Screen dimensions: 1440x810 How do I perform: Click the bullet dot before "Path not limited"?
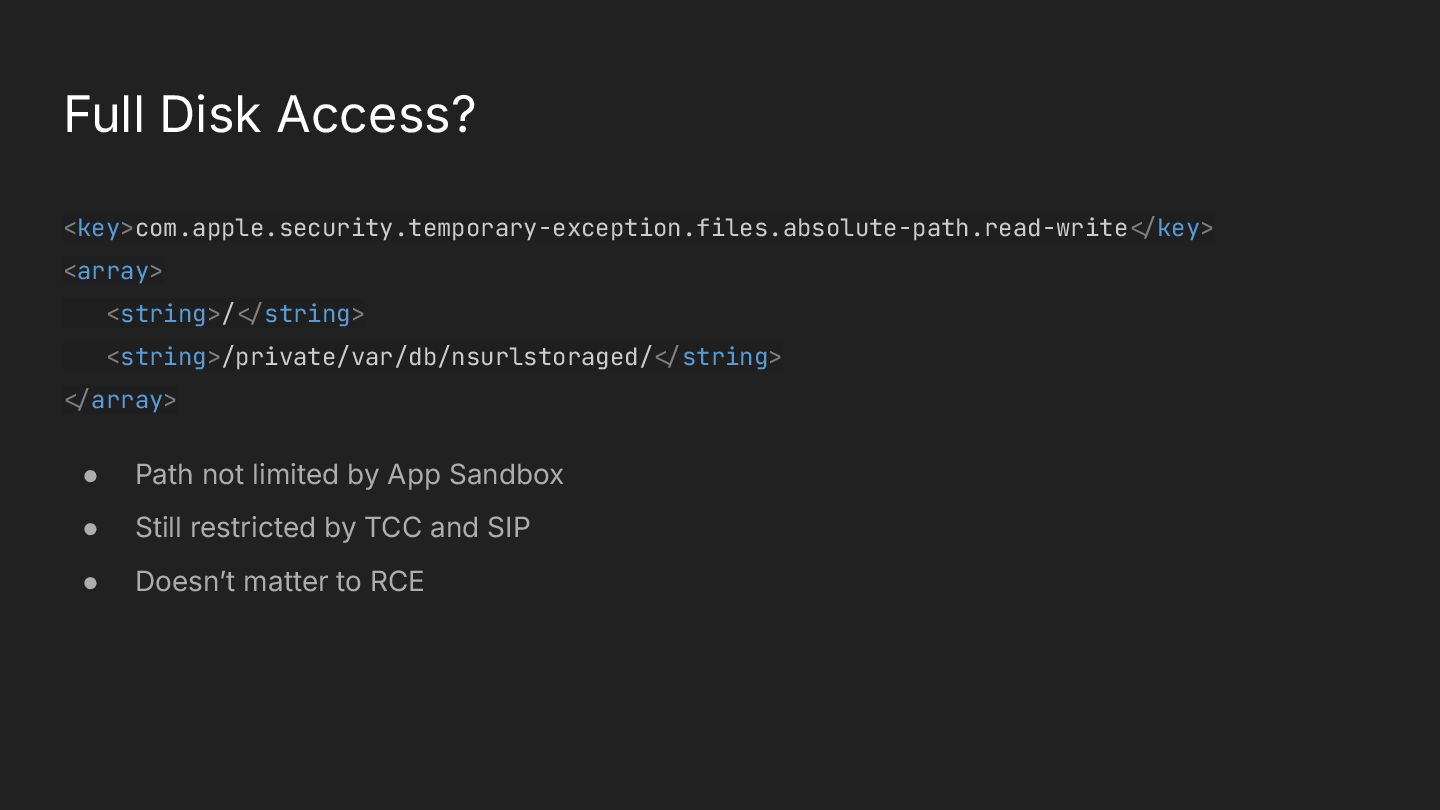coord(91,475)
